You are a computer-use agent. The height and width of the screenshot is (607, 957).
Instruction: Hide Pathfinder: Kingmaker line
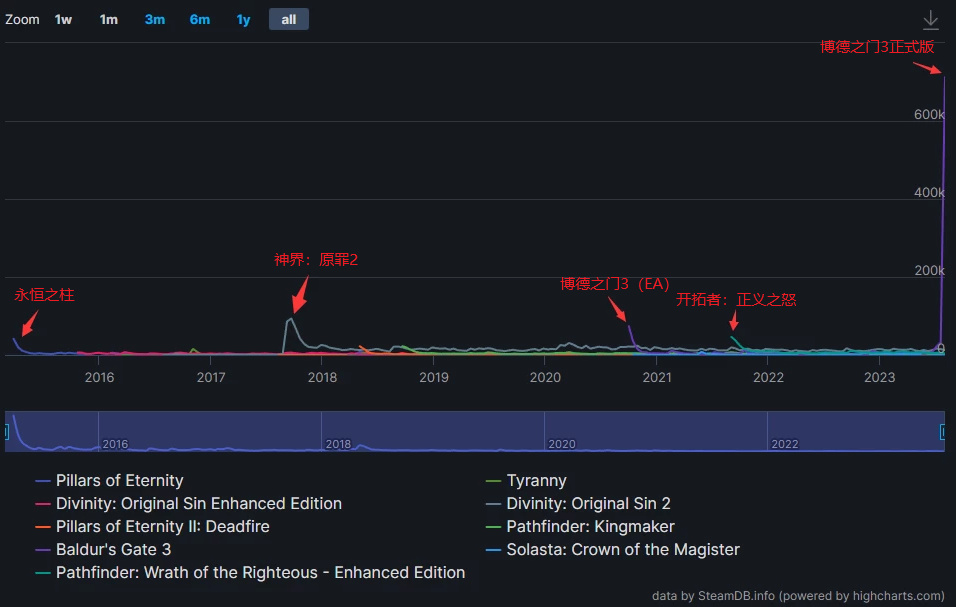tap(580, 526)
